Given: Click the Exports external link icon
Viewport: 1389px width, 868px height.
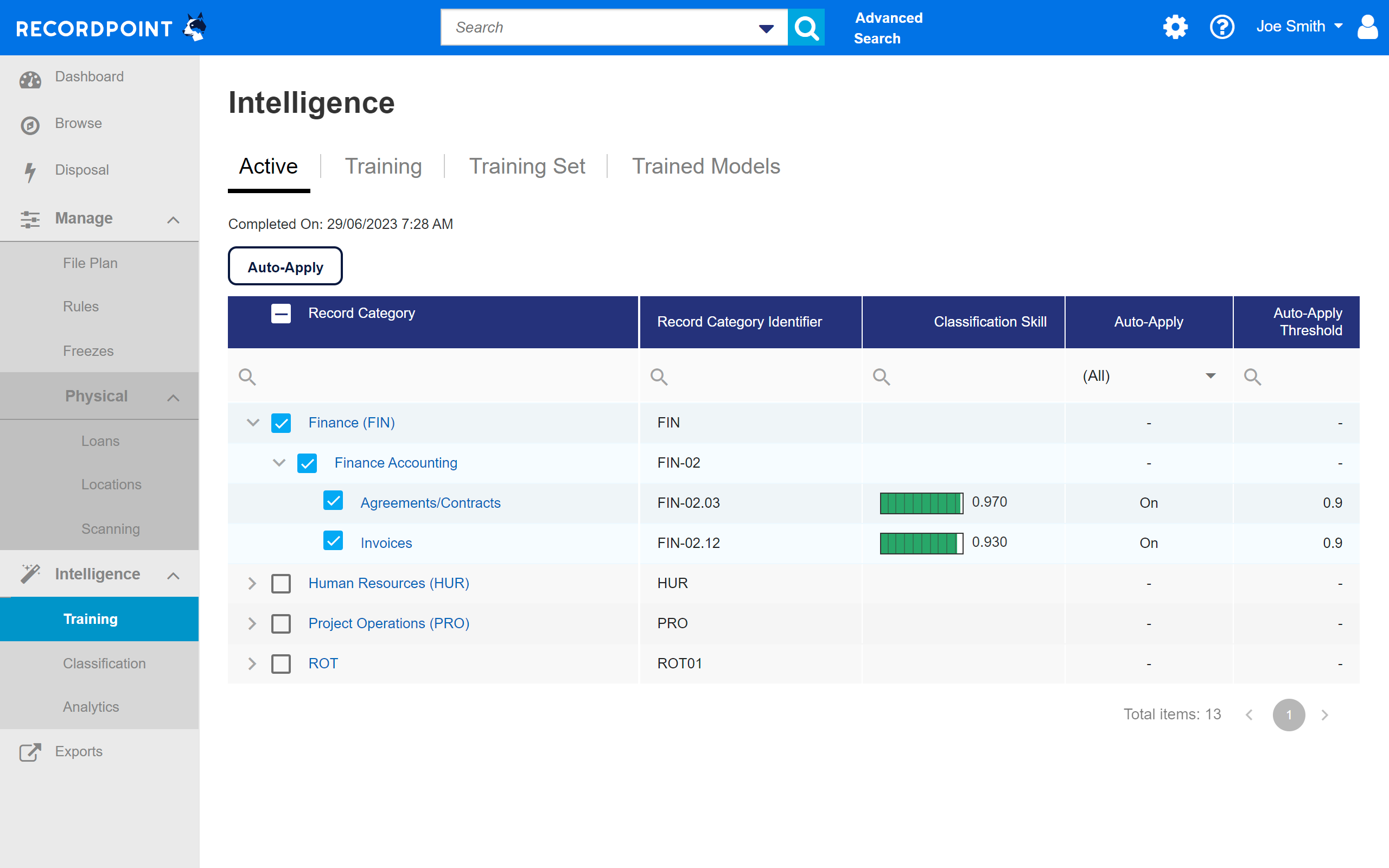Looking at the screenshot, I should tap(30, 751).
